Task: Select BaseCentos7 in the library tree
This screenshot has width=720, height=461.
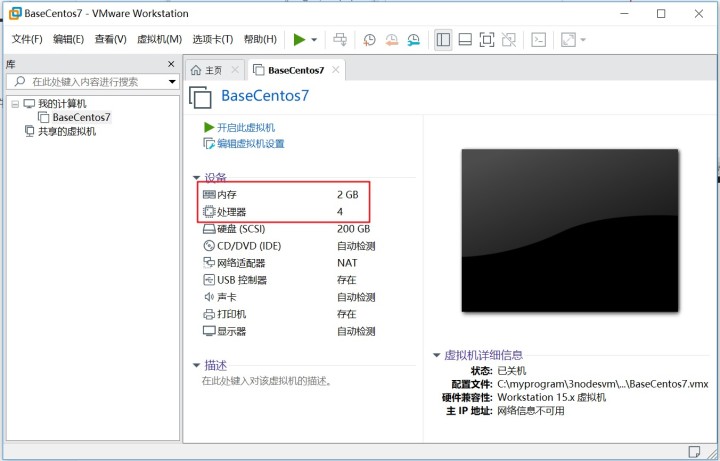Action: coord(81,118)
